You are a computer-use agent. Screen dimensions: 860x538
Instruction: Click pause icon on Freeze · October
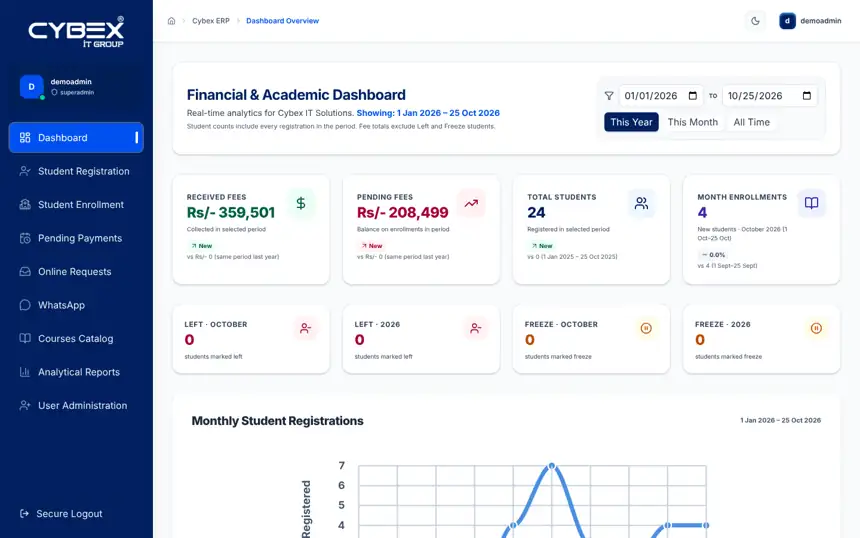coord(646,329)
